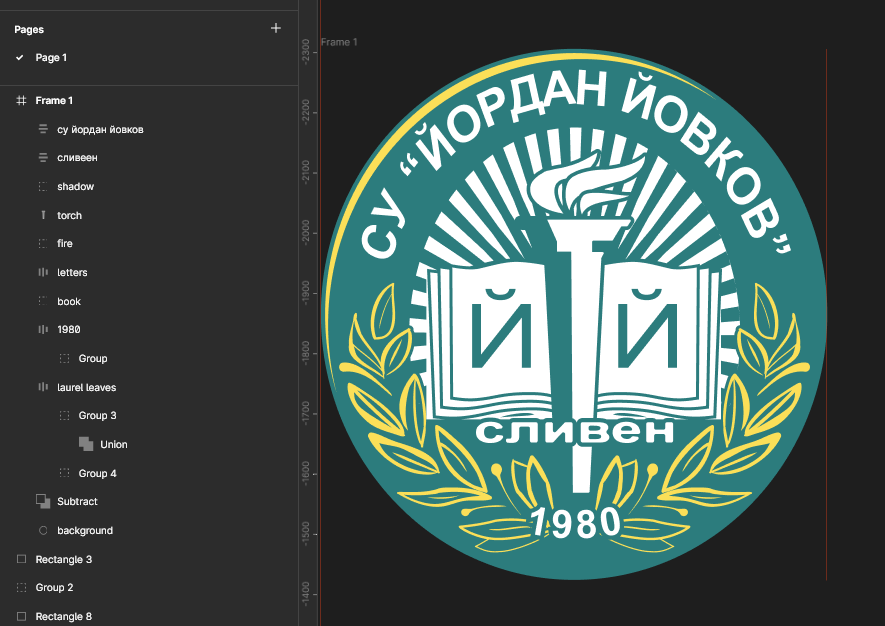The width and height of the screenshot is (885, 626).
Task: Select the nested Group layer name
Action: pyautogui.click(x=93, y=358)
